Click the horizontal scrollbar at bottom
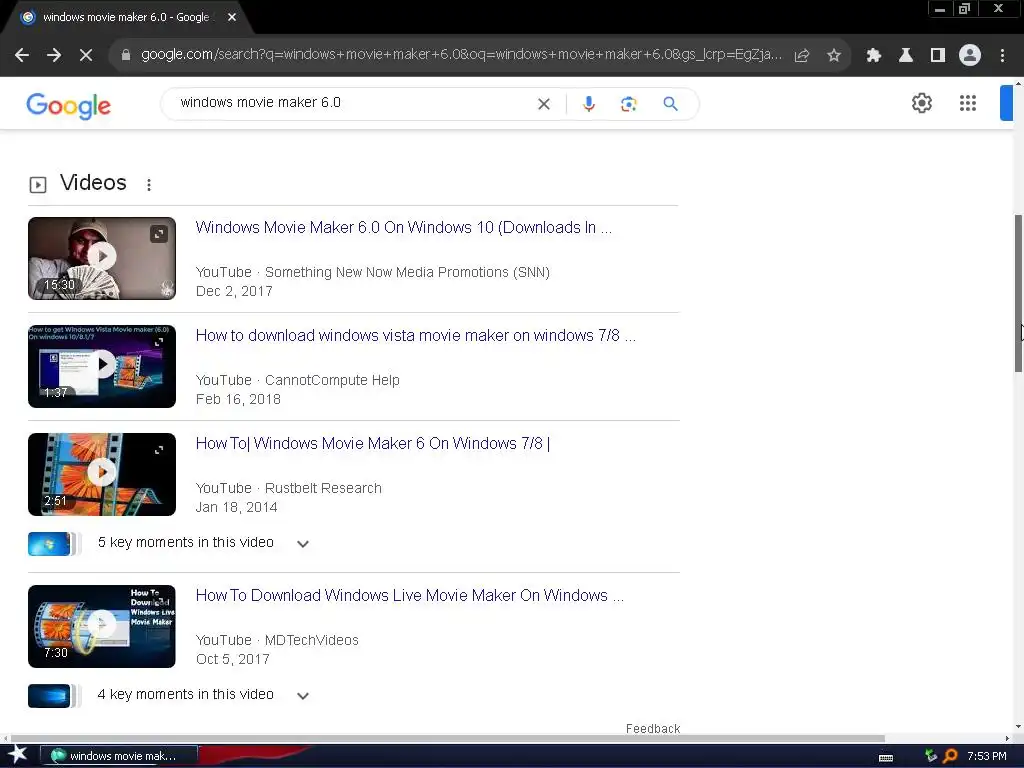The image size is (1024, 768). 447,739
